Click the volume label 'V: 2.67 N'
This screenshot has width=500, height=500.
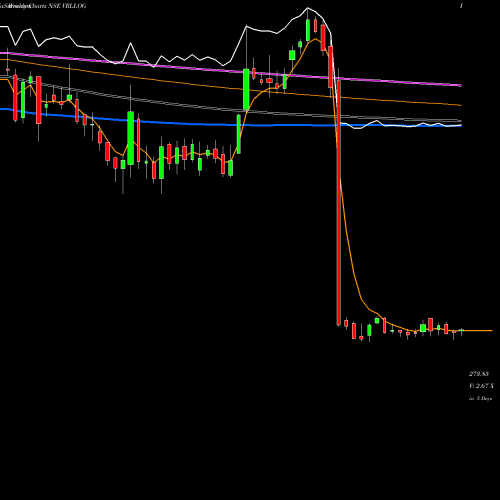pyautogui.click(x=481, y=386)
